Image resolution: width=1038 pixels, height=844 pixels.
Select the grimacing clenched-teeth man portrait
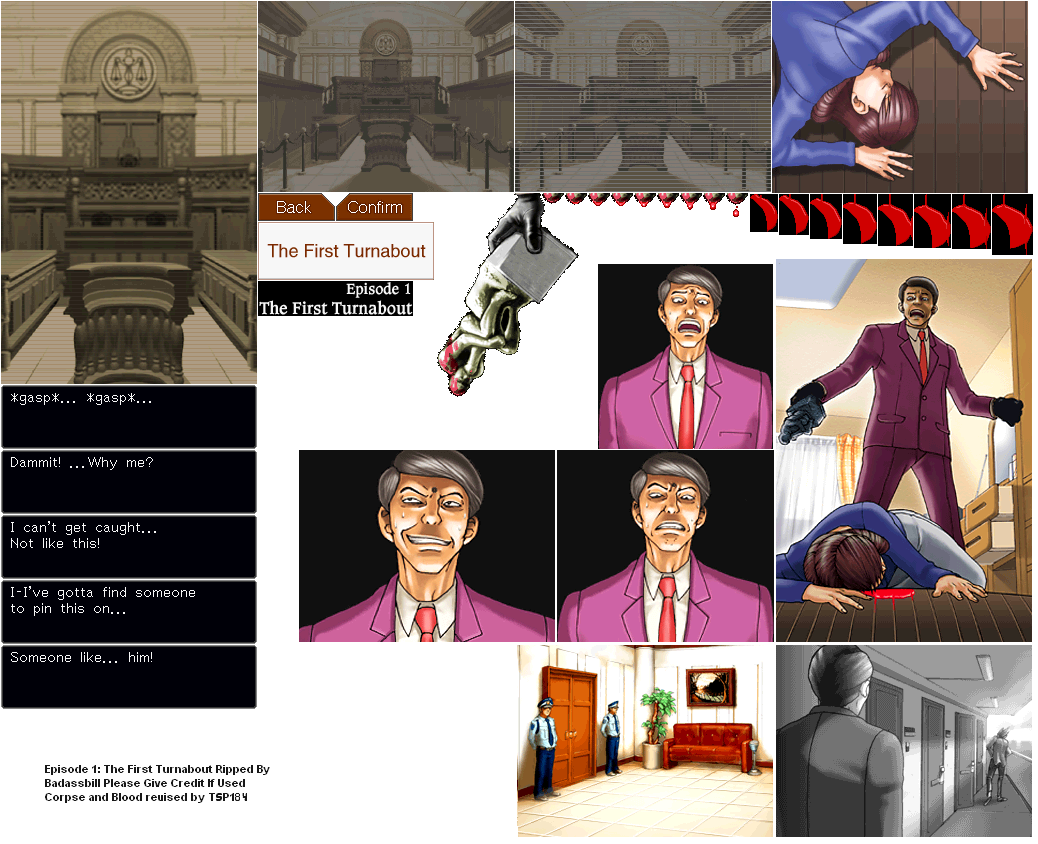665,546
